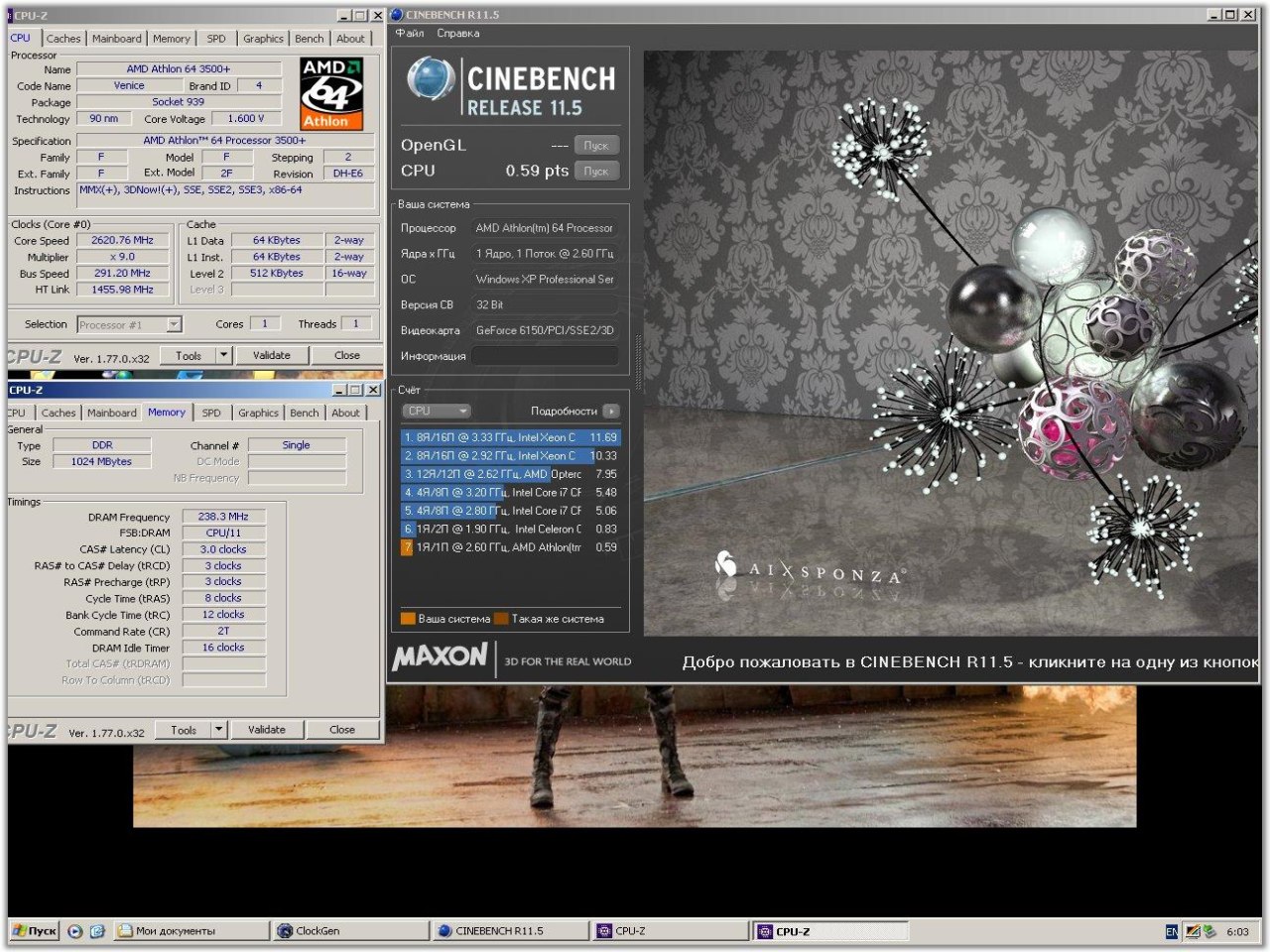Image resolution: width=1270 pixels, height=952 pixels.
Task: Select ranking row AMD Athlon 2.60 ГГц
Action: coord(510,547)
